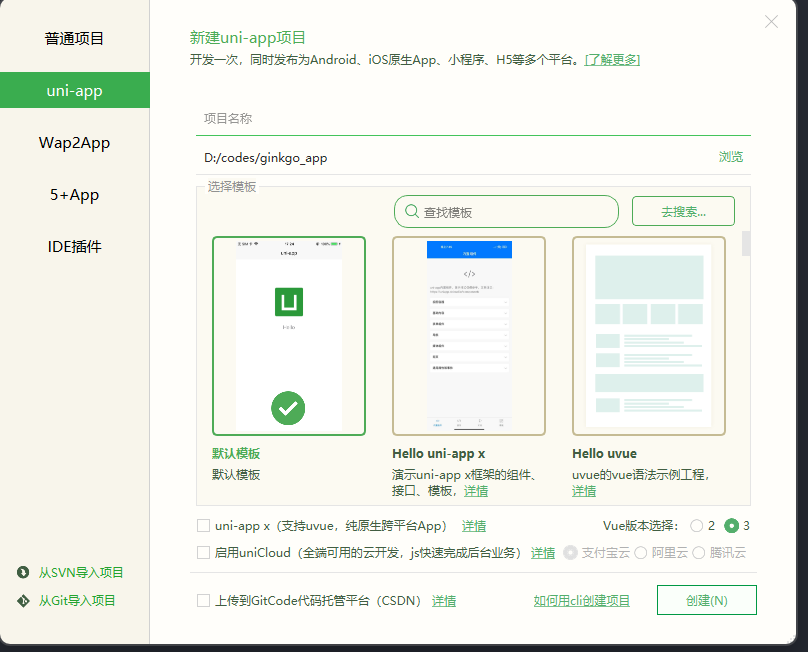Select the 默认模板 template thumbnail

[x=289, y=336]
